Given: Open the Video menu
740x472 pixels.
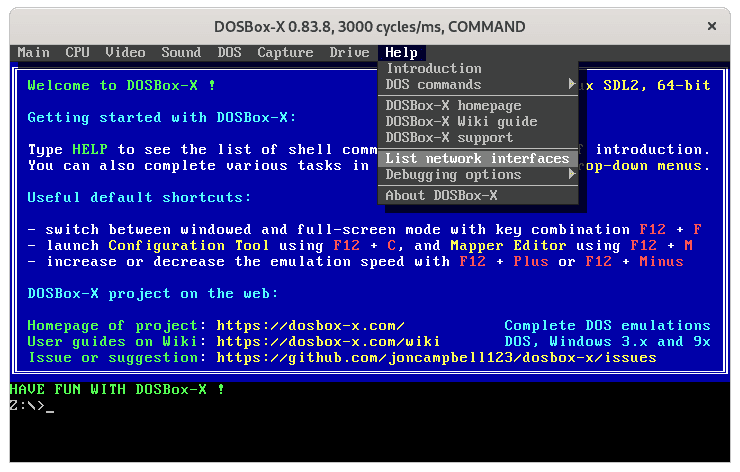Looking at the screenshot, I should coord(125,52).
